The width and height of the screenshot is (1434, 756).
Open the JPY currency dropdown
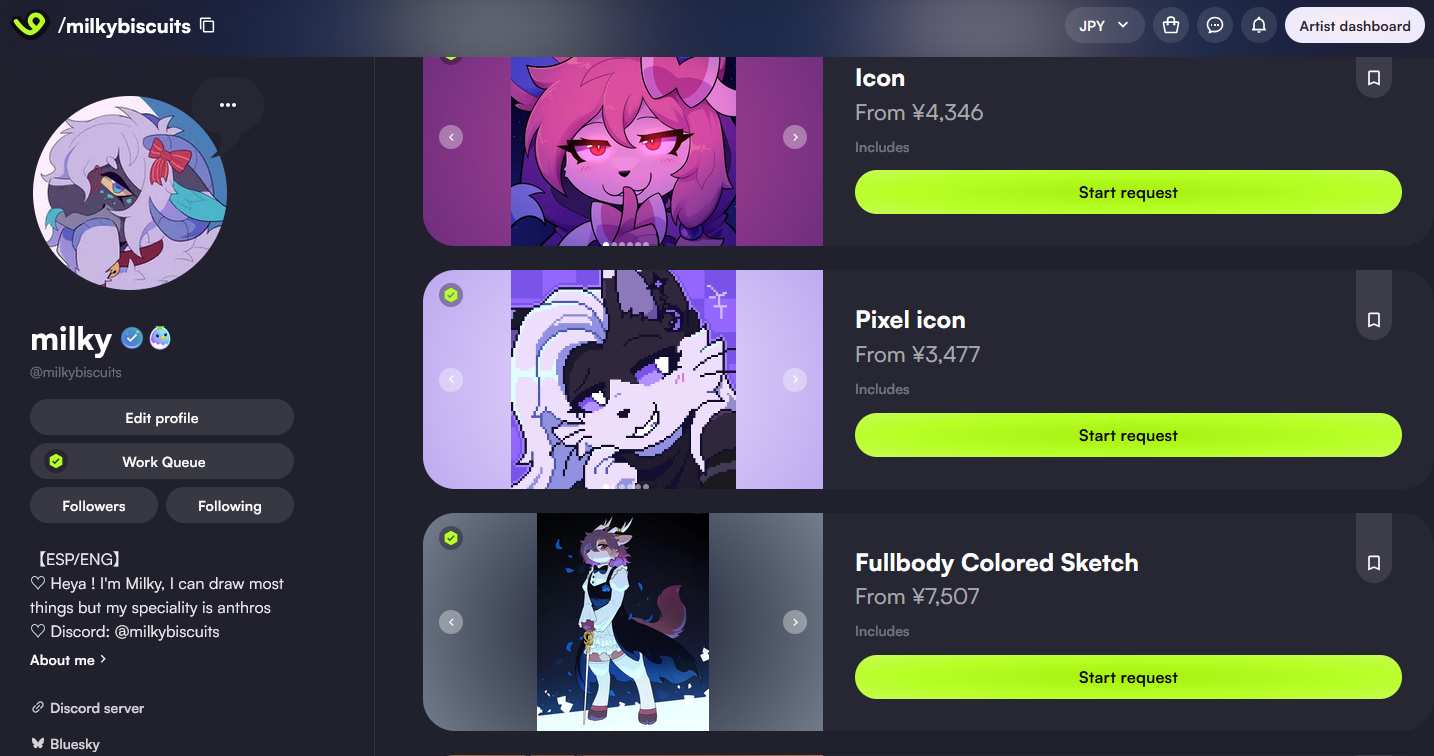pyautogui.click(x=1104, y=26)
